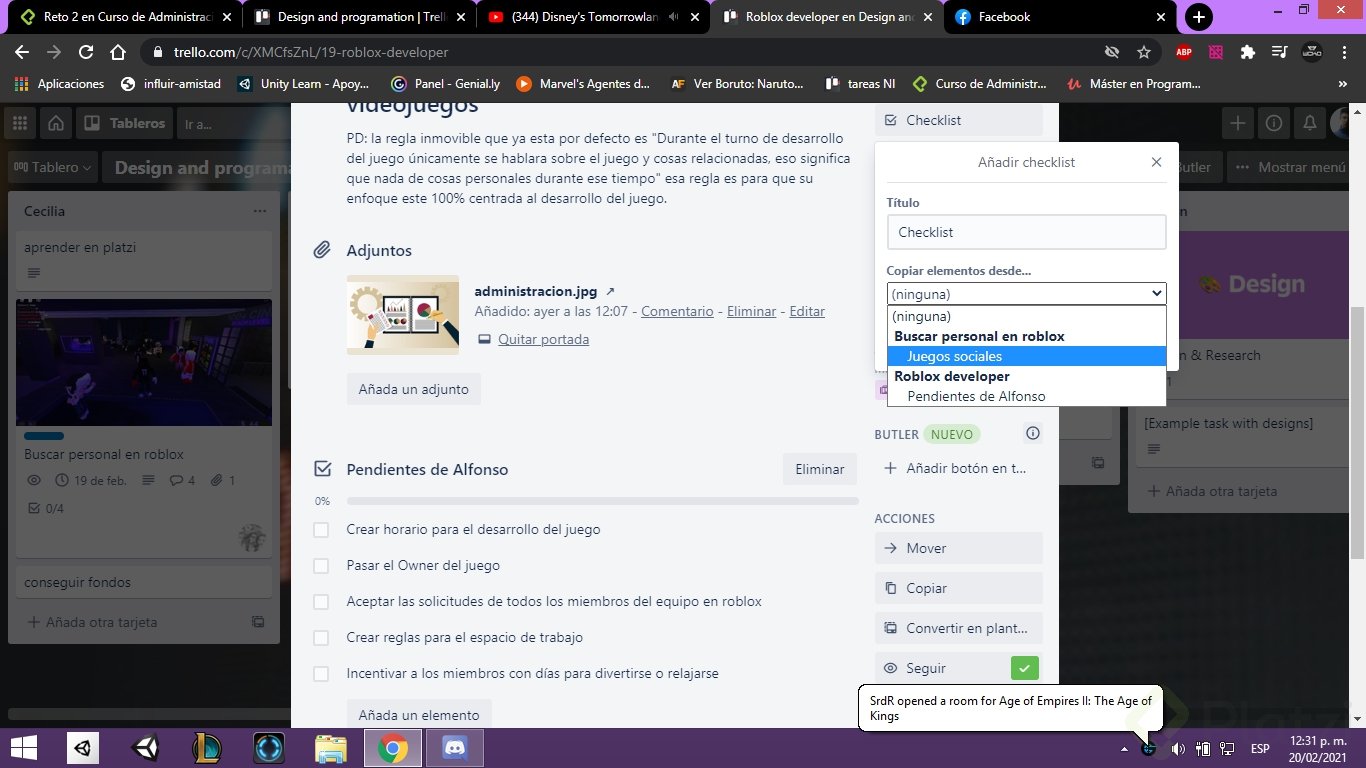Open the 'Copiar elementos desde' dropdown
The width and height of the screenshot is (1366, 768).
tap(1026, 293)
